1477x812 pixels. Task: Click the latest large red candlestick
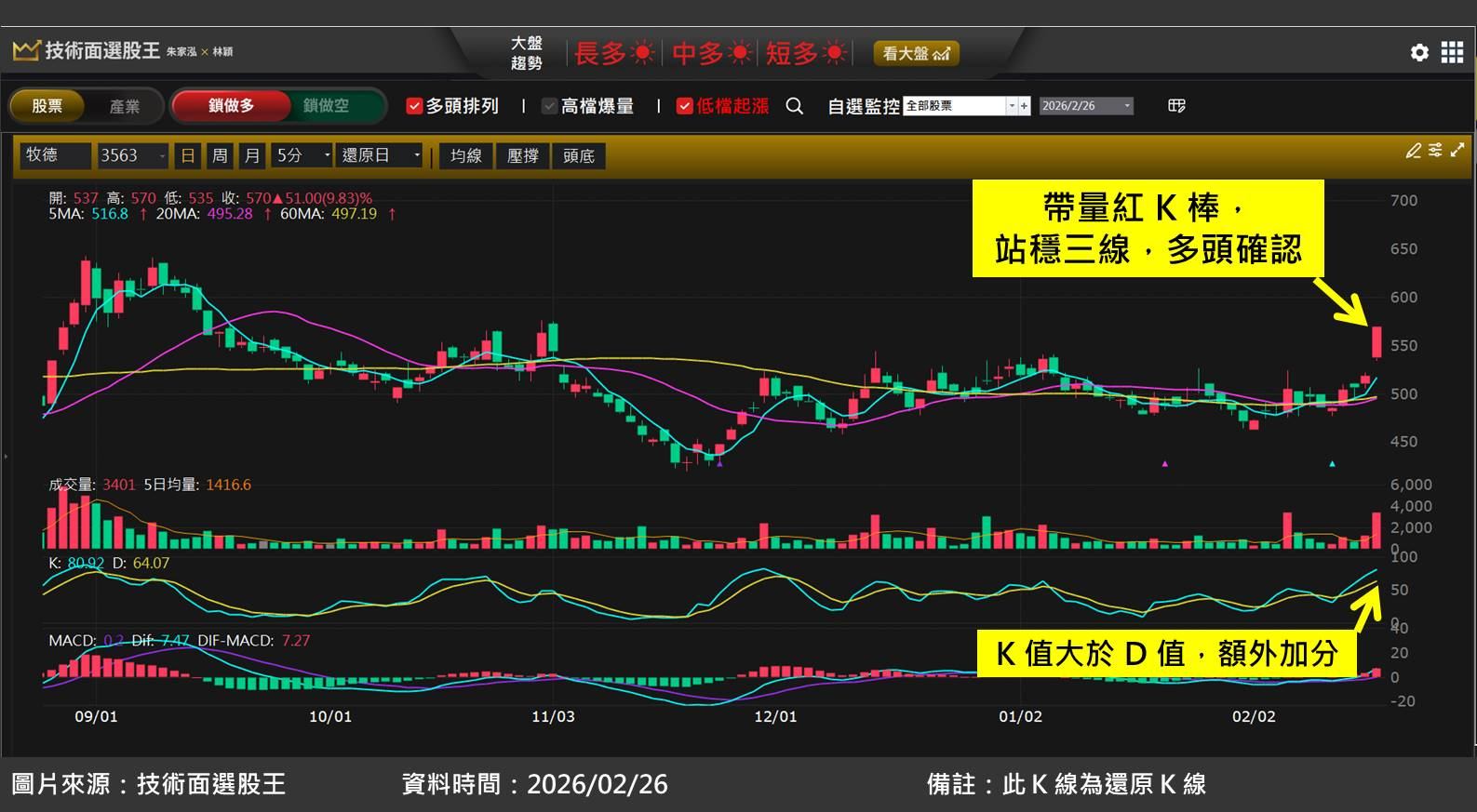[x=1376, y=341]
